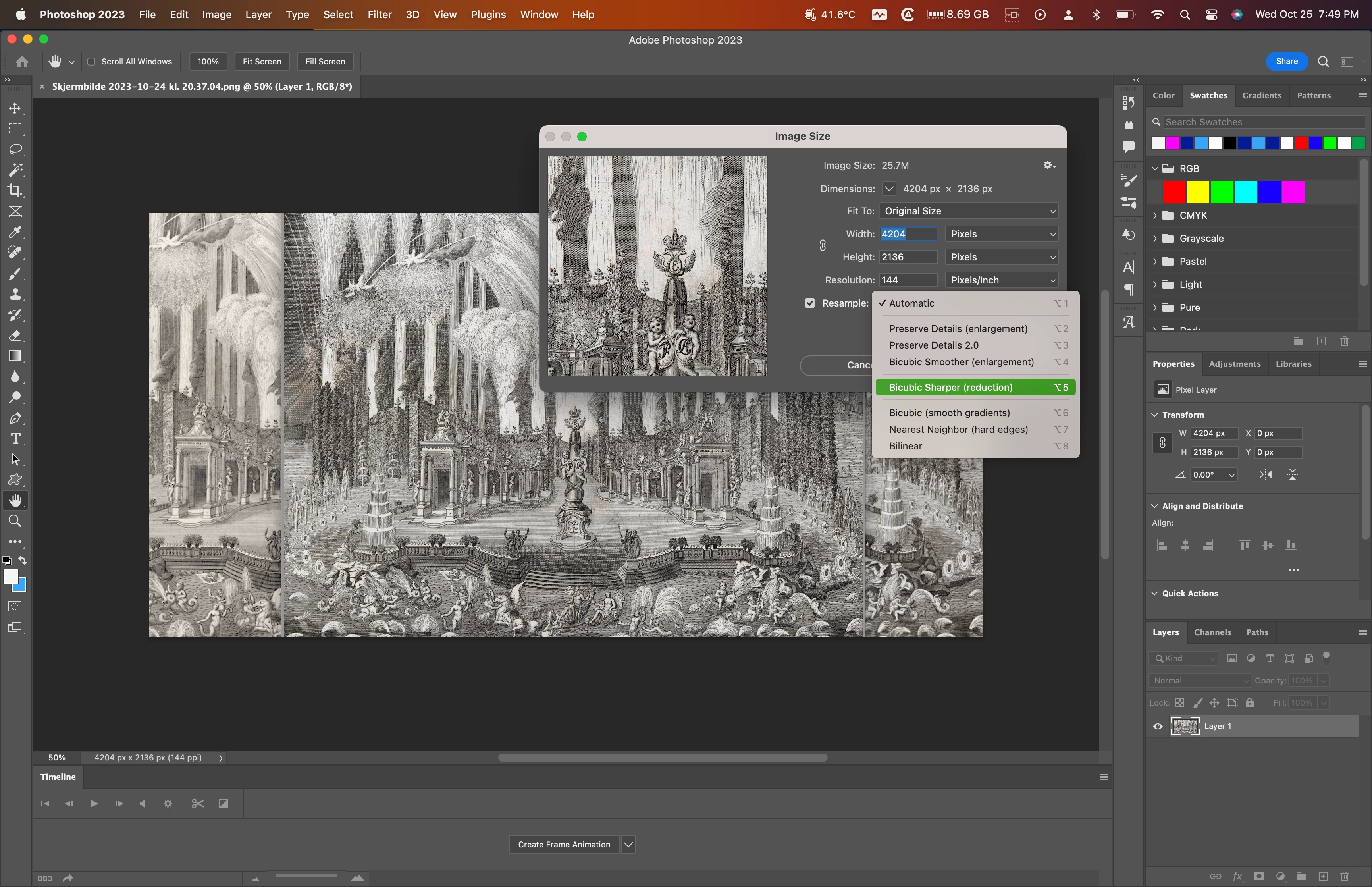Select the Crop tool
Screen dimensions: 1372x887
click(x=15, y=191)
